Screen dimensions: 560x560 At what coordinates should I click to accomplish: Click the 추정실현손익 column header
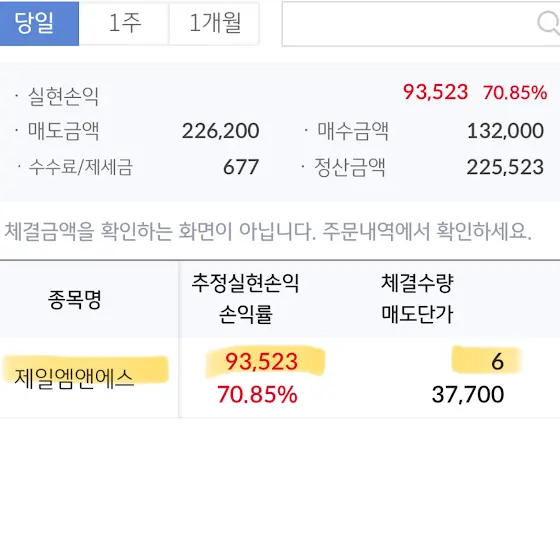[x=245, y=283]
